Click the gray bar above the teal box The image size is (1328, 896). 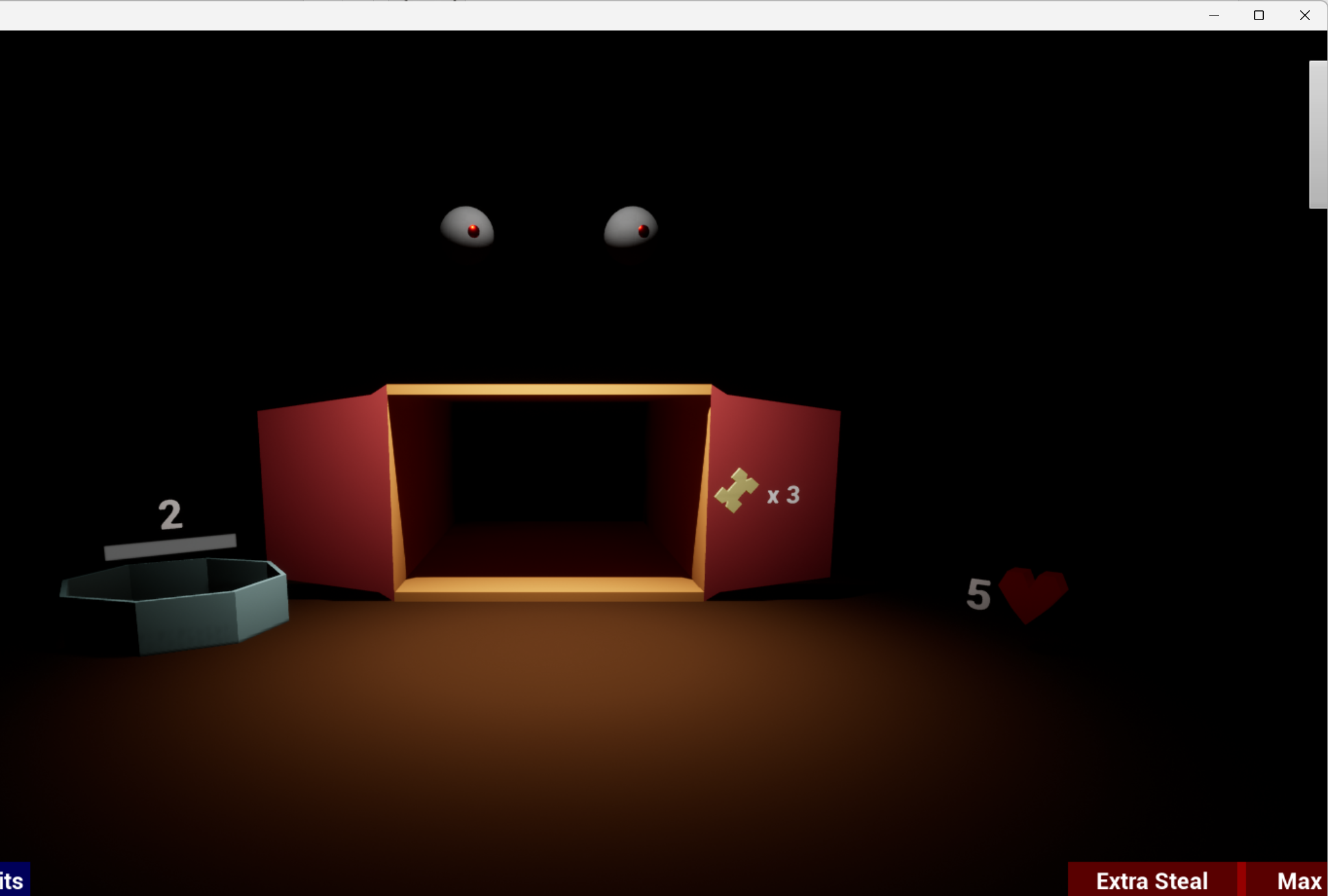(x=170, y=546)
